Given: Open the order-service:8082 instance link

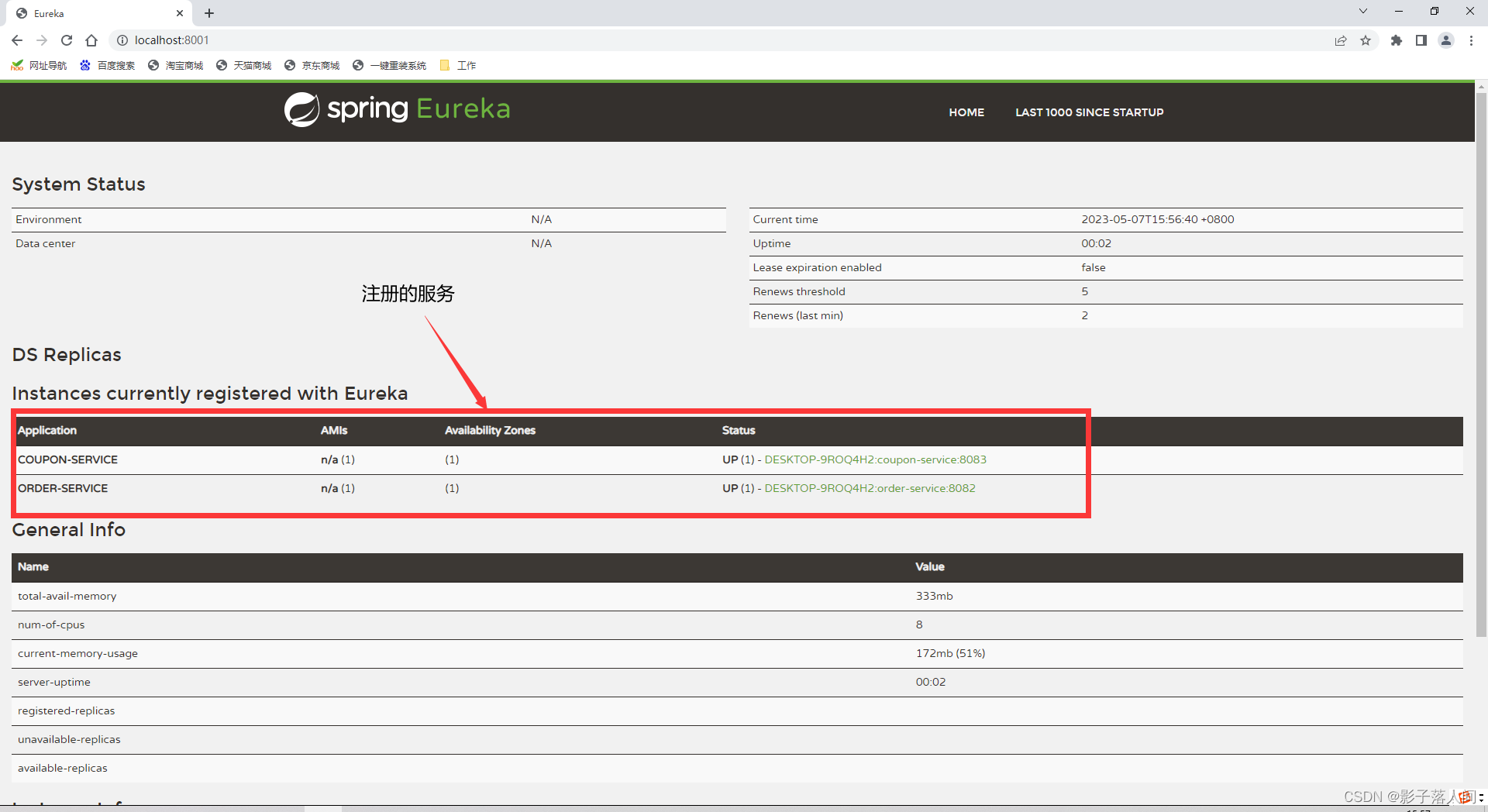Looking at the screenshot, I should (x=870, y=488).
